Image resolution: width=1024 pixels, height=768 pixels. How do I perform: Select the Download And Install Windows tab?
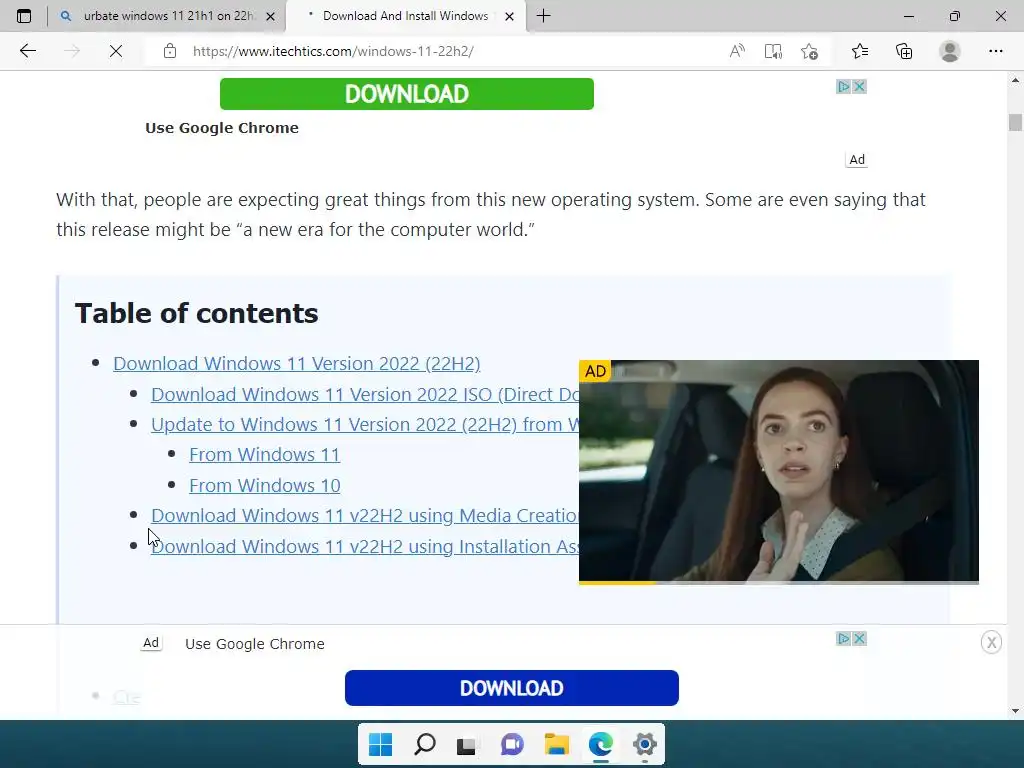pos(405,16)
